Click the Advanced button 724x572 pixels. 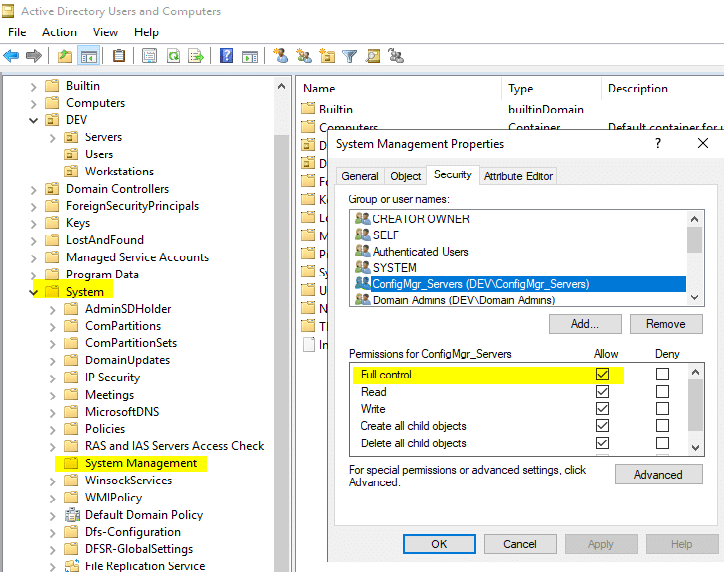click(658, 475)
